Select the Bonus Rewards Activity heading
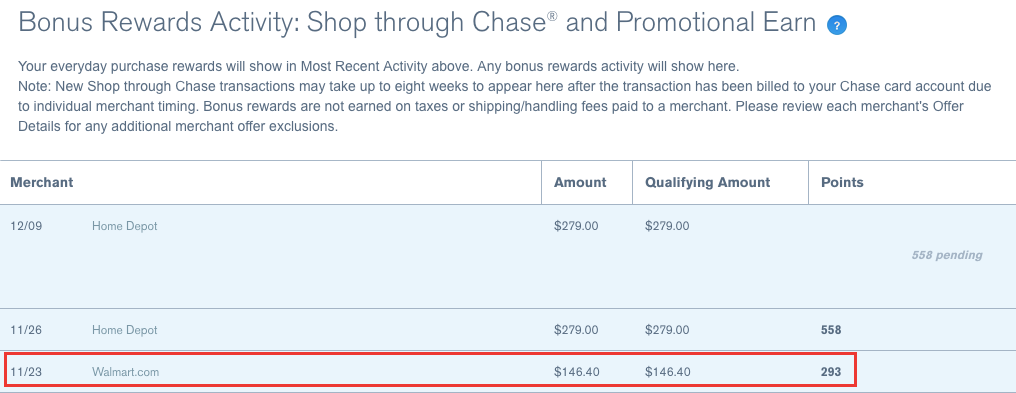Image resolution: width=1016 pixels, height=393 pixels. [x=417, y=24]
